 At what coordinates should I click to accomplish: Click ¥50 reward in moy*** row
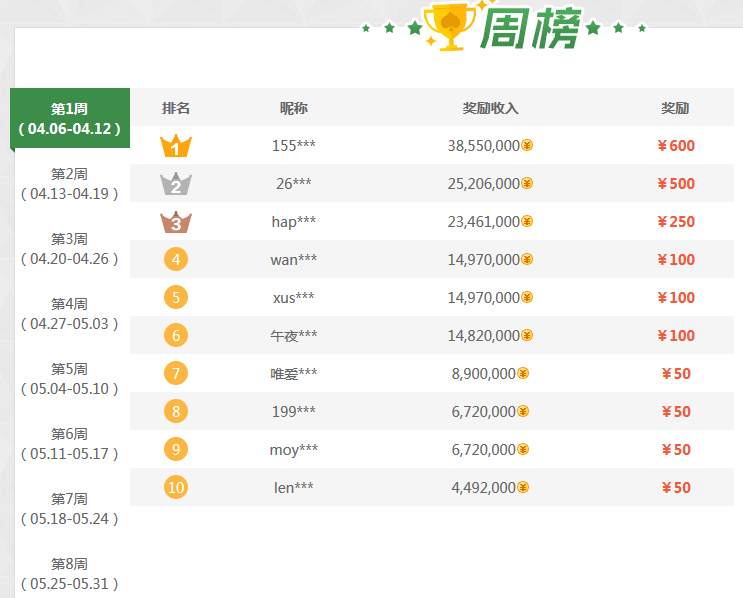(x=676, y=449)
